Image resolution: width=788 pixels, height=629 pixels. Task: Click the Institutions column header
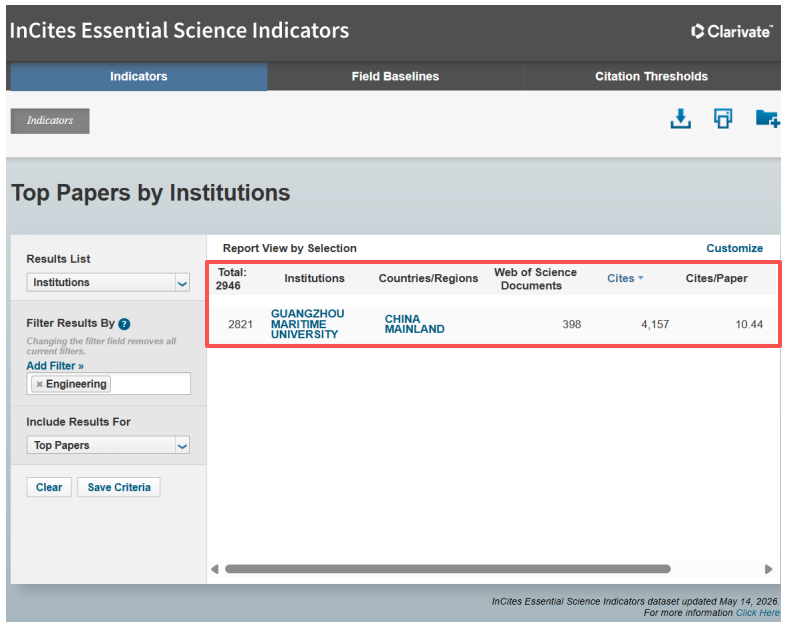[x=314, y=278]
